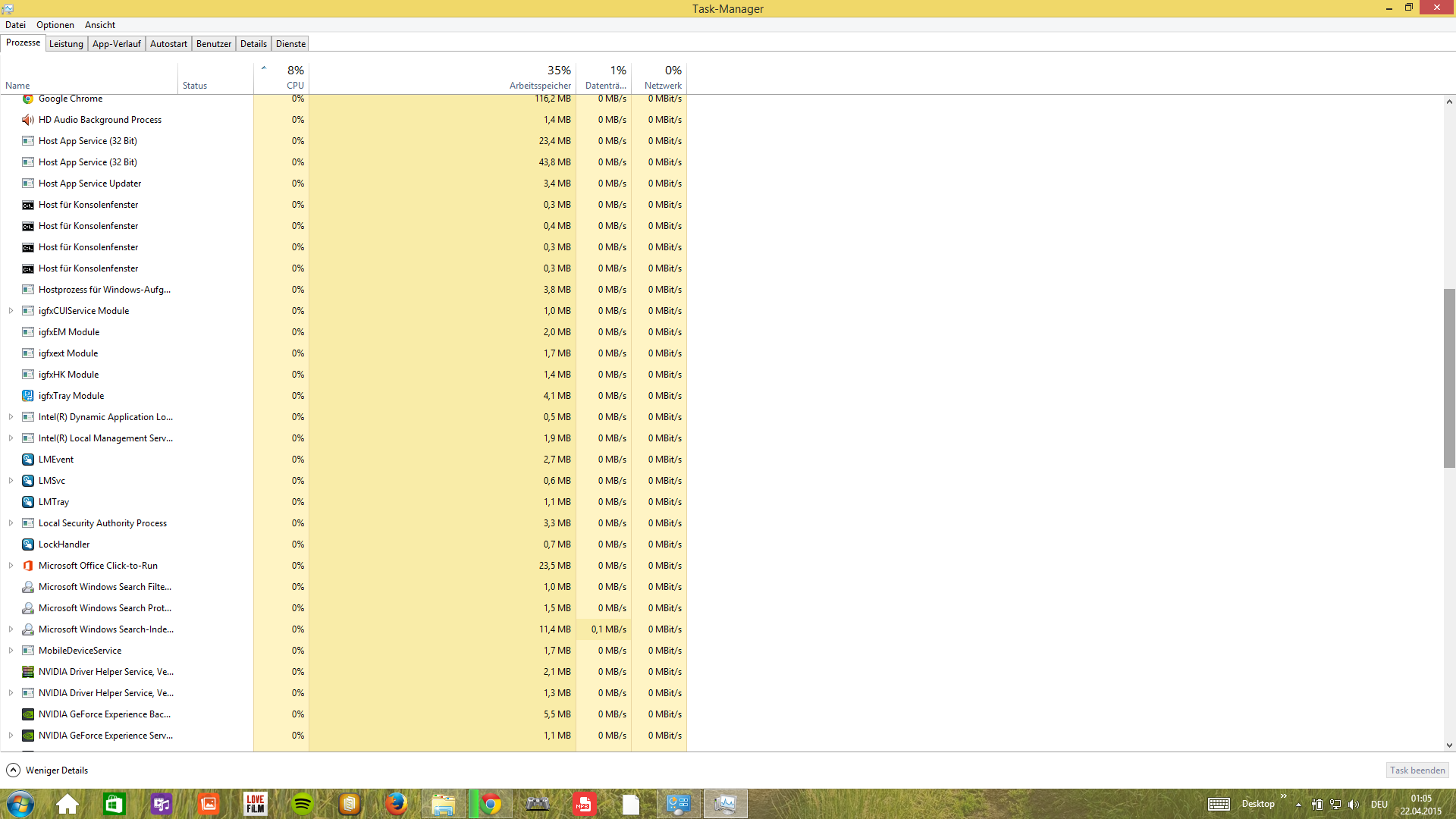
Task: Click the Microsoft Office Click-to-Run icon
Action: point(28,566)
